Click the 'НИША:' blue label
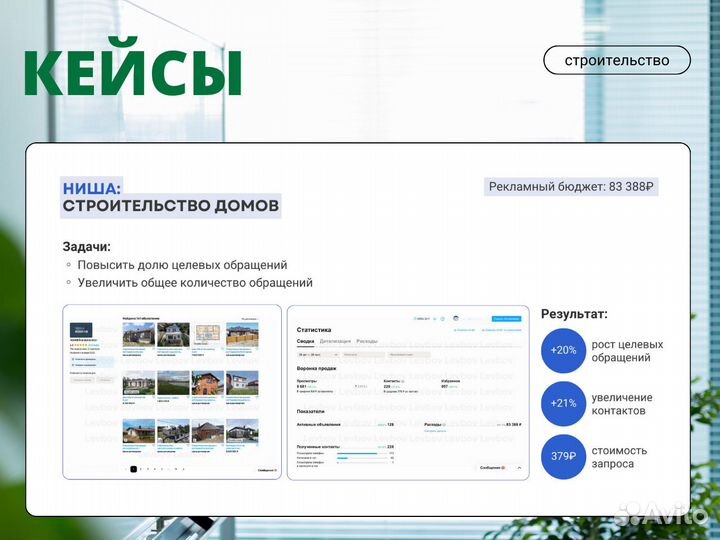Screen dimensions: 720x540 point(91,188)
